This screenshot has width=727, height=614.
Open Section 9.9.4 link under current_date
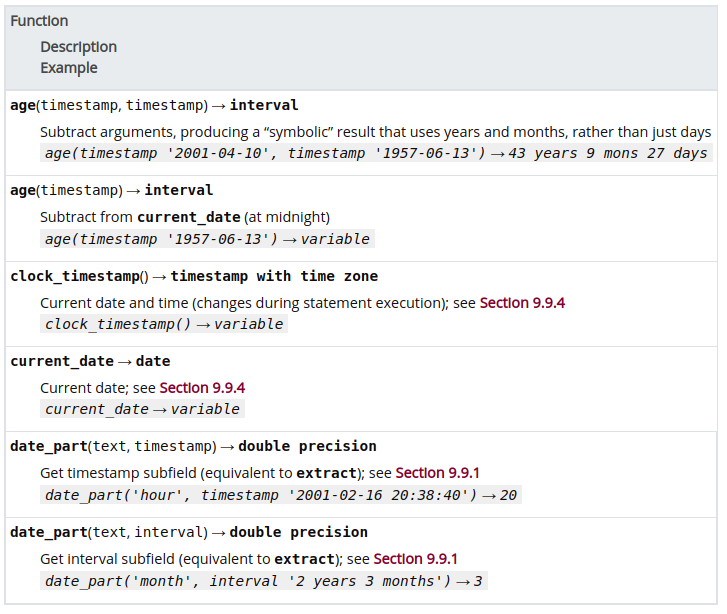pos(202,387)
